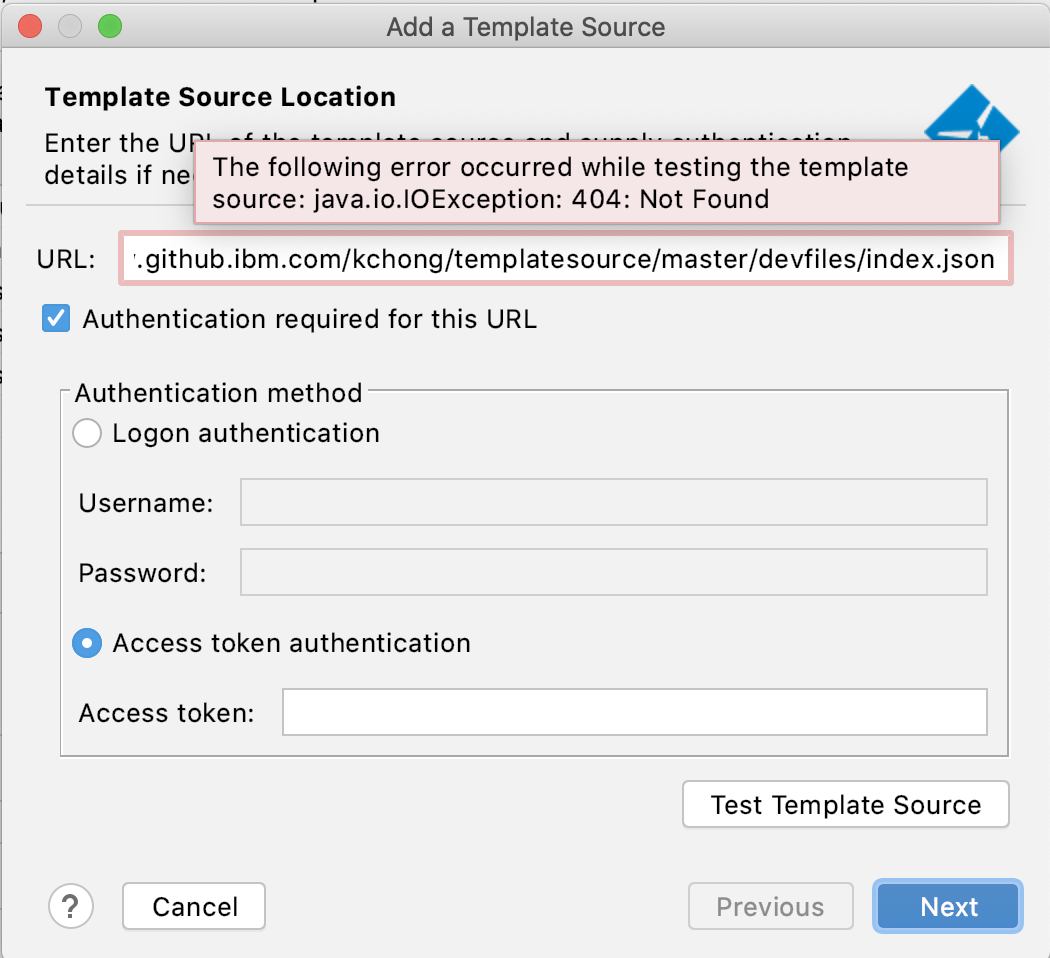Uncheck Authentication required for this URL
Viewport: 1050px width, 958px height.
[x=57, y=318]
